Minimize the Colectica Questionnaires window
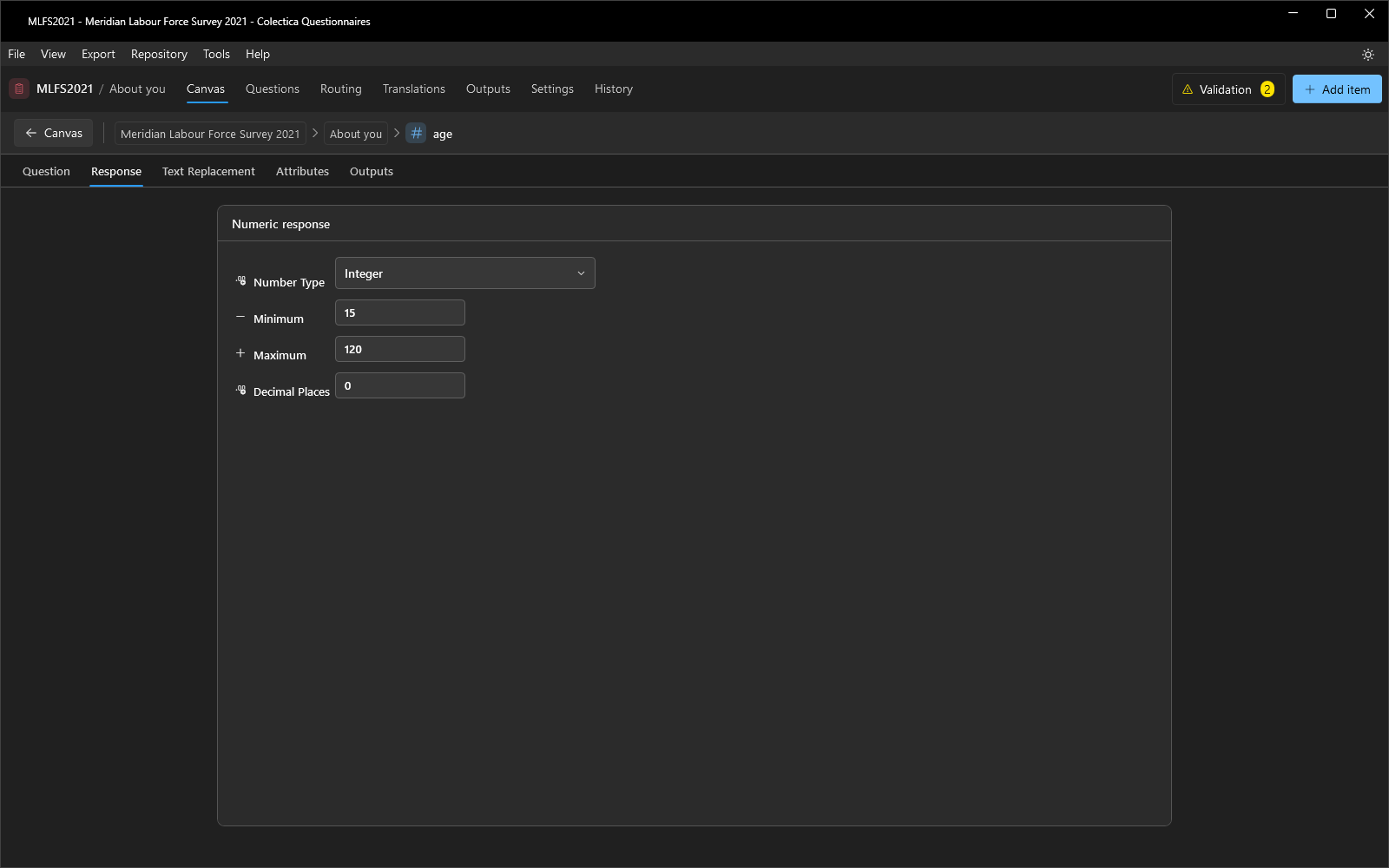Viewport: 1389px width, 868px height. (1293, 14)
